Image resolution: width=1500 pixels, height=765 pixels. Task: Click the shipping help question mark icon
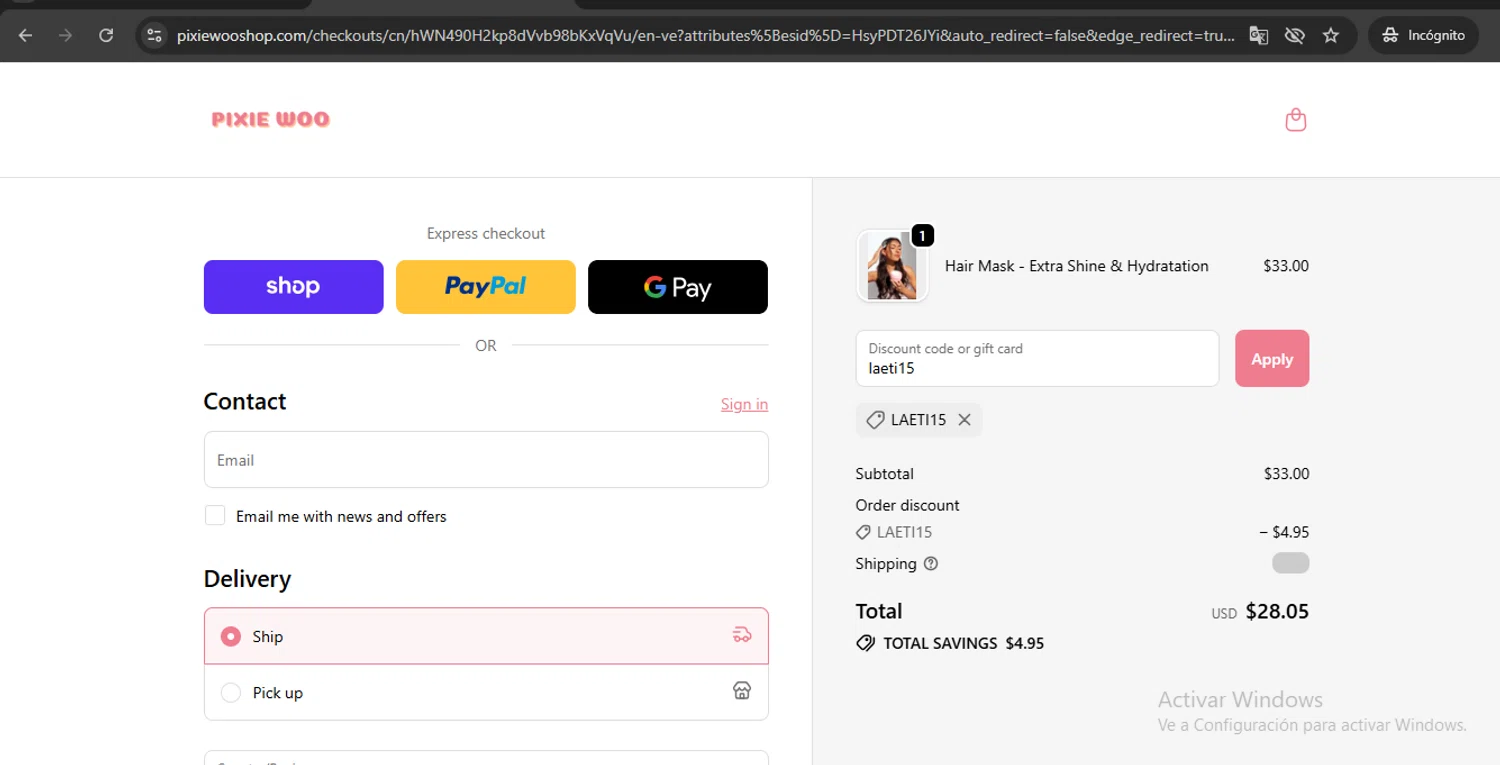(x=931, y=564)
